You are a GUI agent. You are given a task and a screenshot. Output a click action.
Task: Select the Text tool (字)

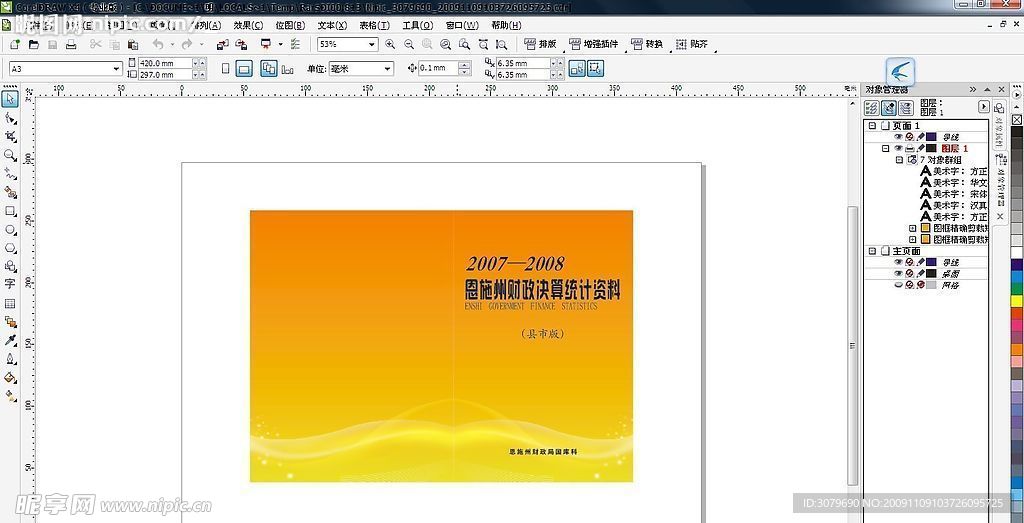[10, 284]
